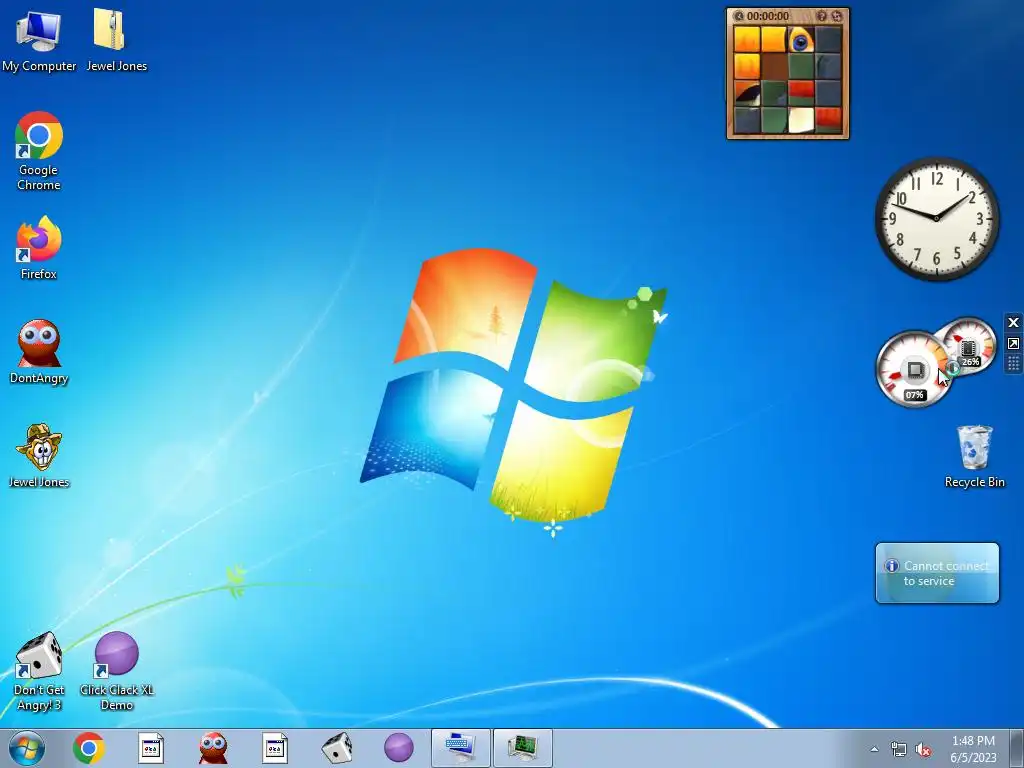Click the document taskbar icon next to Chrome
This screenshot has height=768, width=1024.
[x=151, y=748]
